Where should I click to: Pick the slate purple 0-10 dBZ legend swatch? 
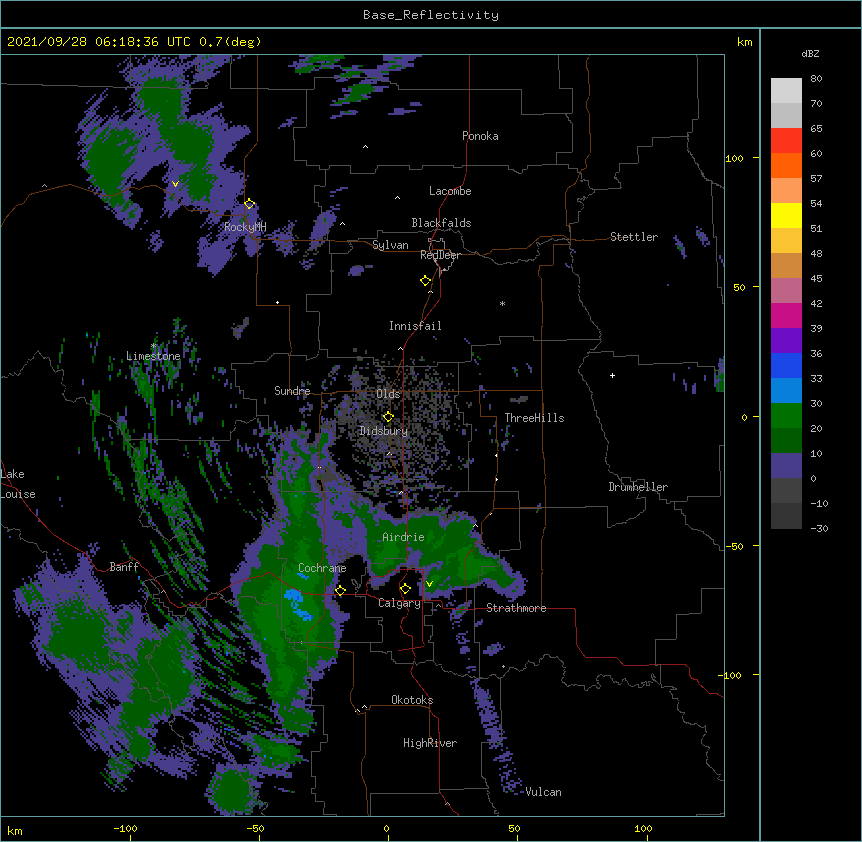pyautogui.click(x=786, y=466)
